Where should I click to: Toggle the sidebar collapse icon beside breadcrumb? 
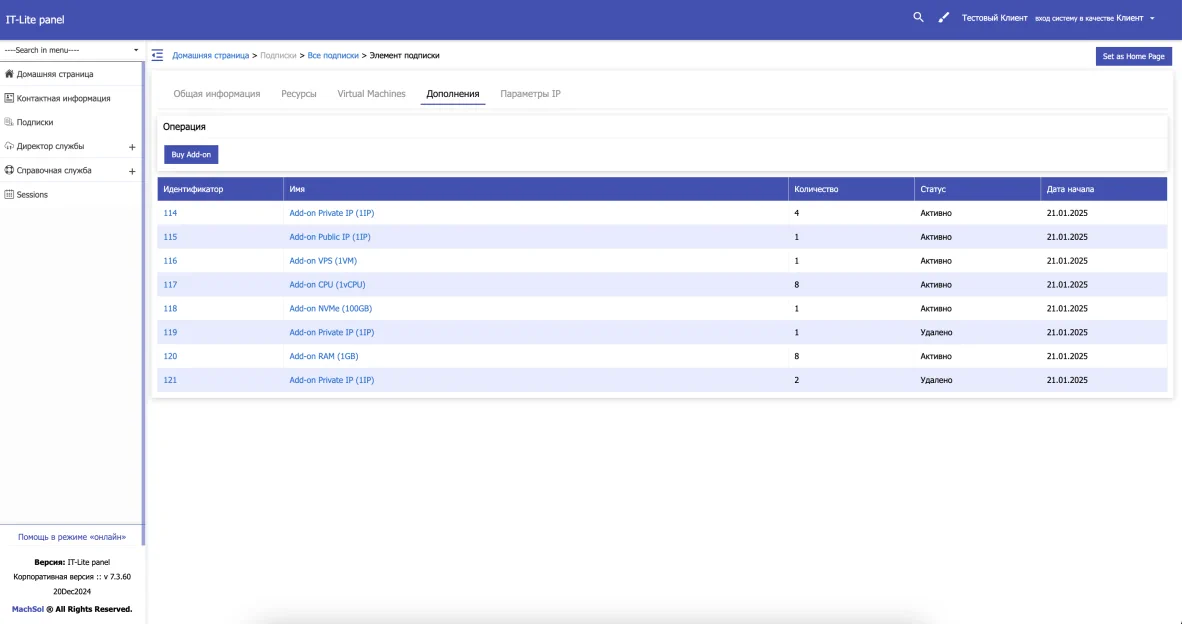[157, 55]
